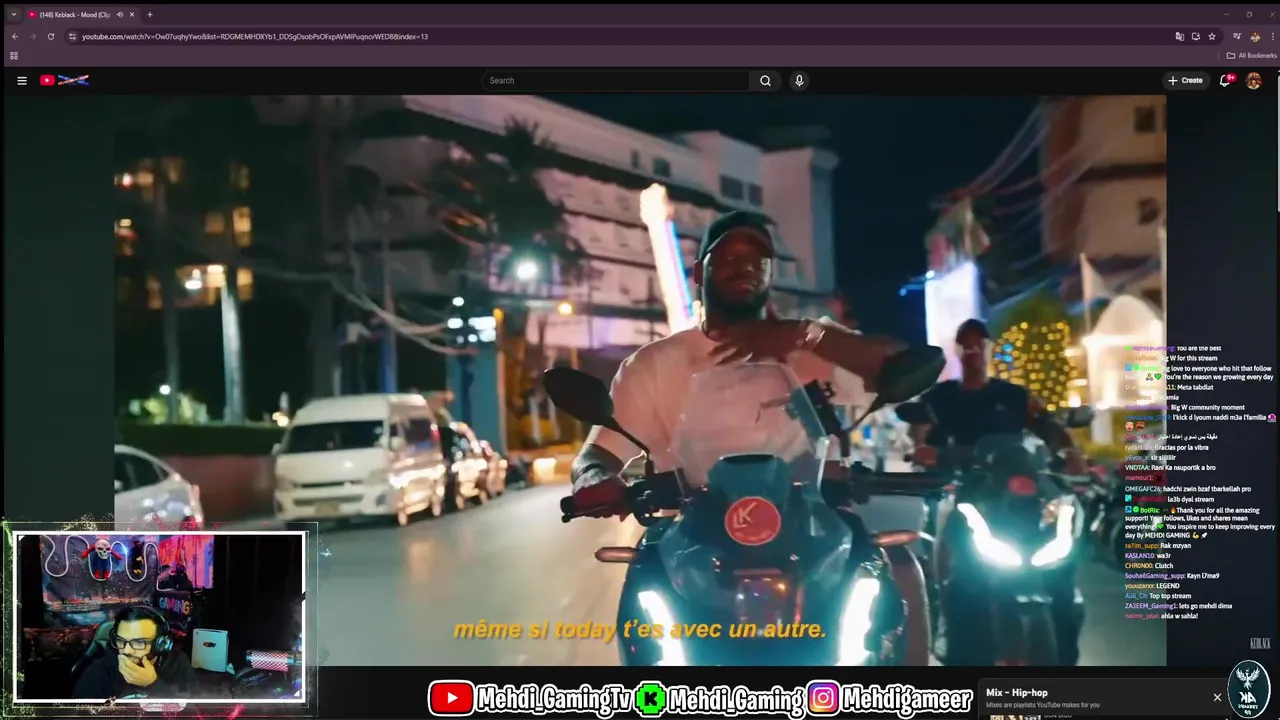Click the YouTube Mehdi_GamingTv banner label
The width and height of the screenshot is (1280, 720).
(531, 698)
